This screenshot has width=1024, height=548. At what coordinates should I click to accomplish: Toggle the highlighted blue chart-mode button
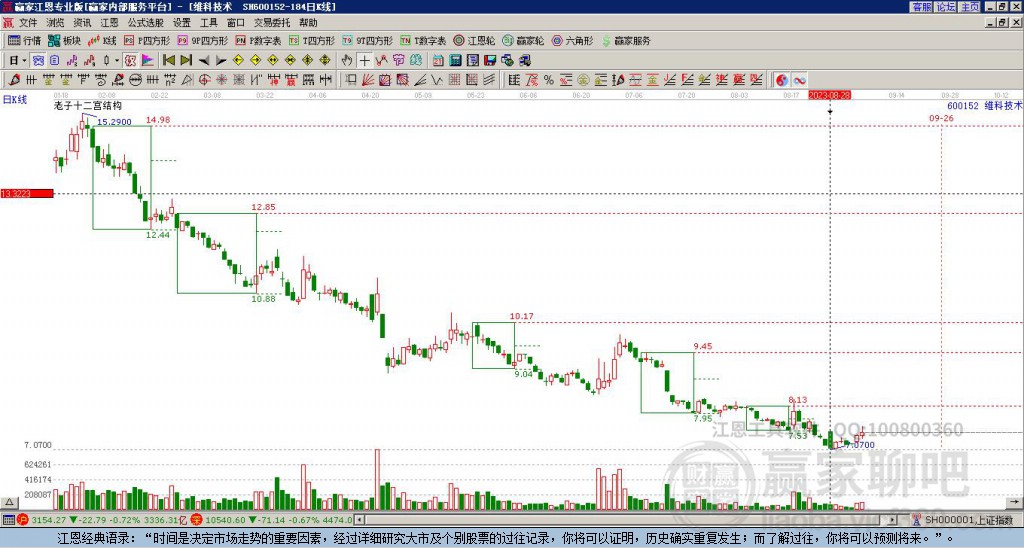click(39, 61)
